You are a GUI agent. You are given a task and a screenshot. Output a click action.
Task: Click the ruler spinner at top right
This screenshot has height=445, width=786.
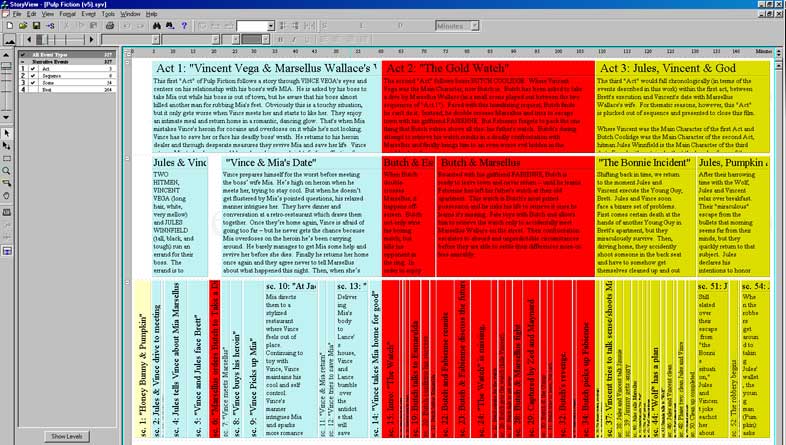(x=778, y=52)
